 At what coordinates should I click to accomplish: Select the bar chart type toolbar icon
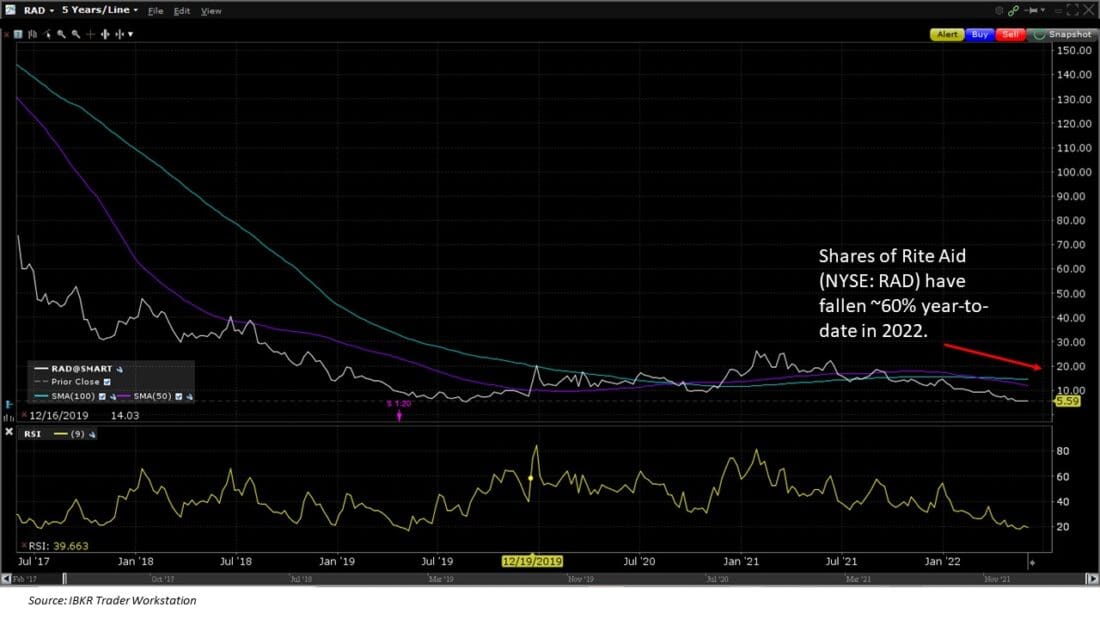point(32,34)
